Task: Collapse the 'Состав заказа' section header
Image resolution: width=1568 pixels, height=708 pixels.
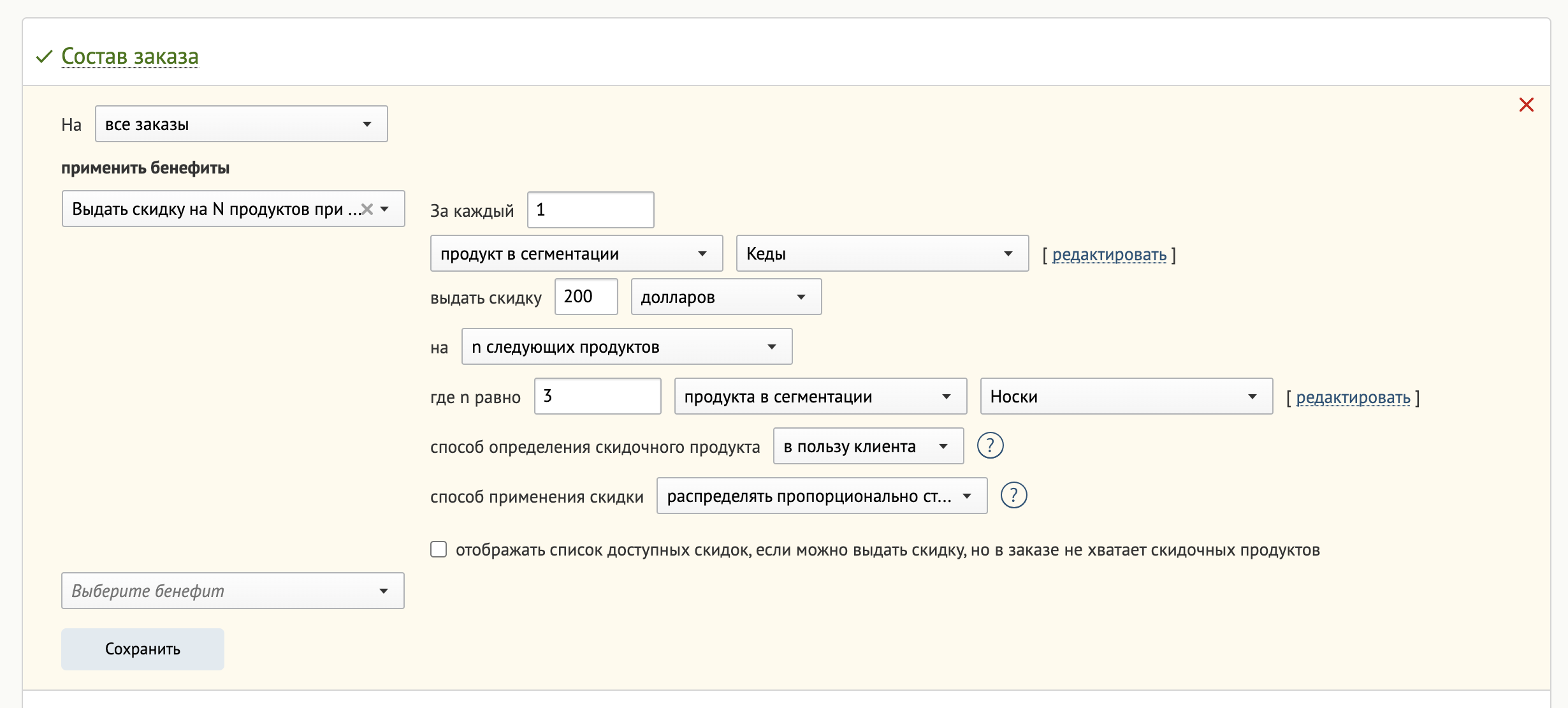Action: tap(130, 56)
